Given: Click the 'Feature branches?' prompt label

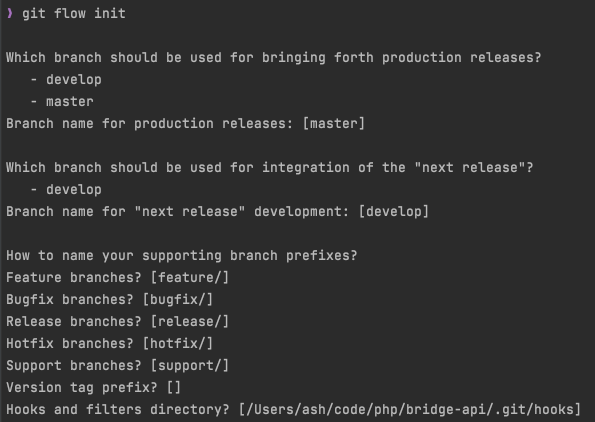Looking at the screenshot, I should pos(74,278).
